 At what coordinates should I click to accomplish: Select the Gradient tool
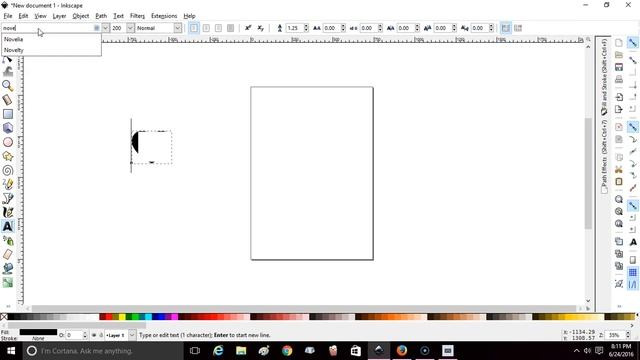[x=7, y=282]
